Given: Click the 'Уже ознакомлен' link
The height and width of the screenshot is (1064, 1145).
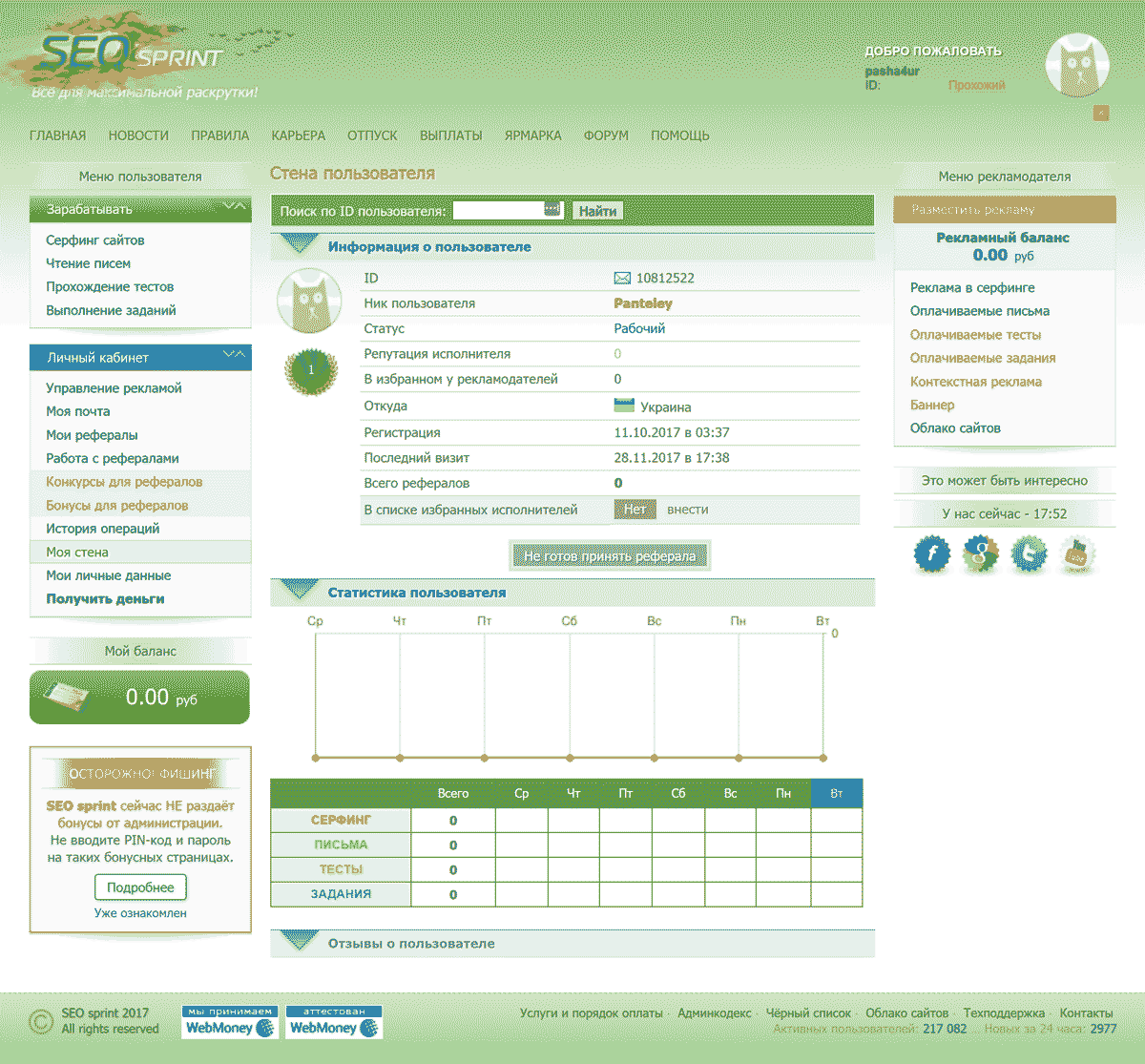Looking at the screenshot, I should 140,913.
